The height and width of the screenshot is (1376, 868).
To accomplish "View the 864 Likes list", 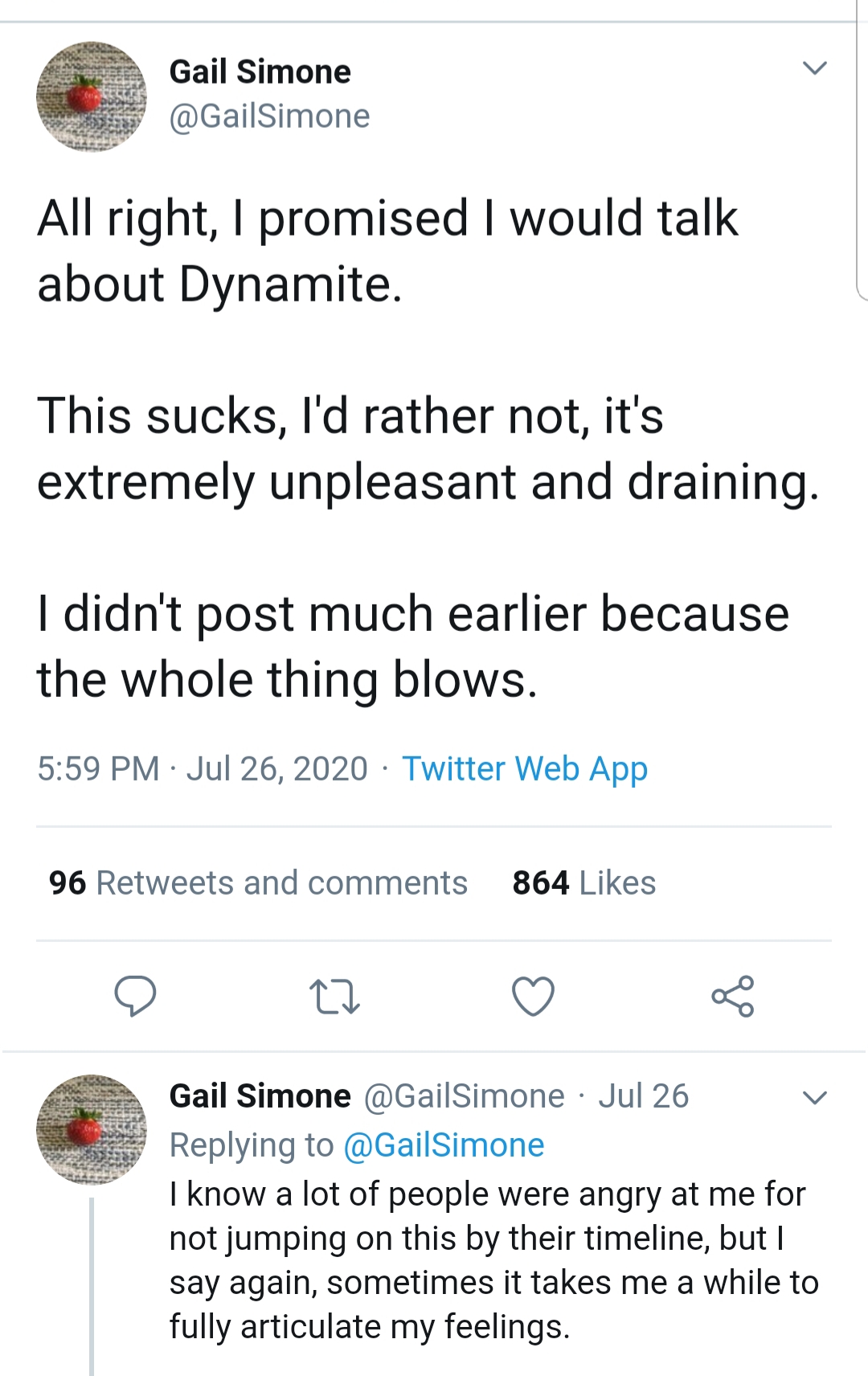I will click(584, 883).
